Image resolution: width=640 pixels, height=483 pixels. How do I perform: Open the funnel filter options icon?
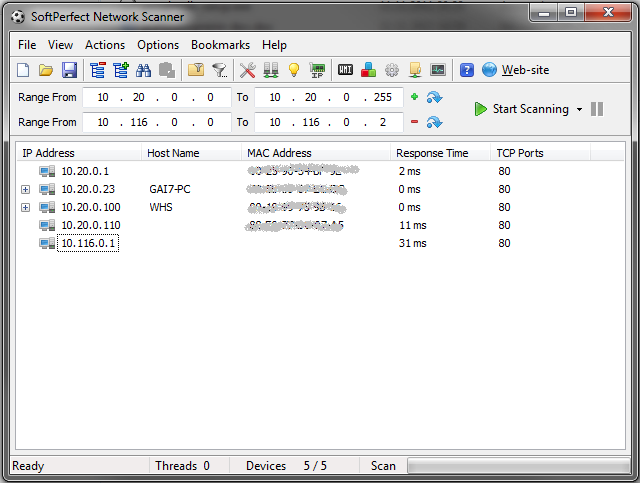click(220, 70)
